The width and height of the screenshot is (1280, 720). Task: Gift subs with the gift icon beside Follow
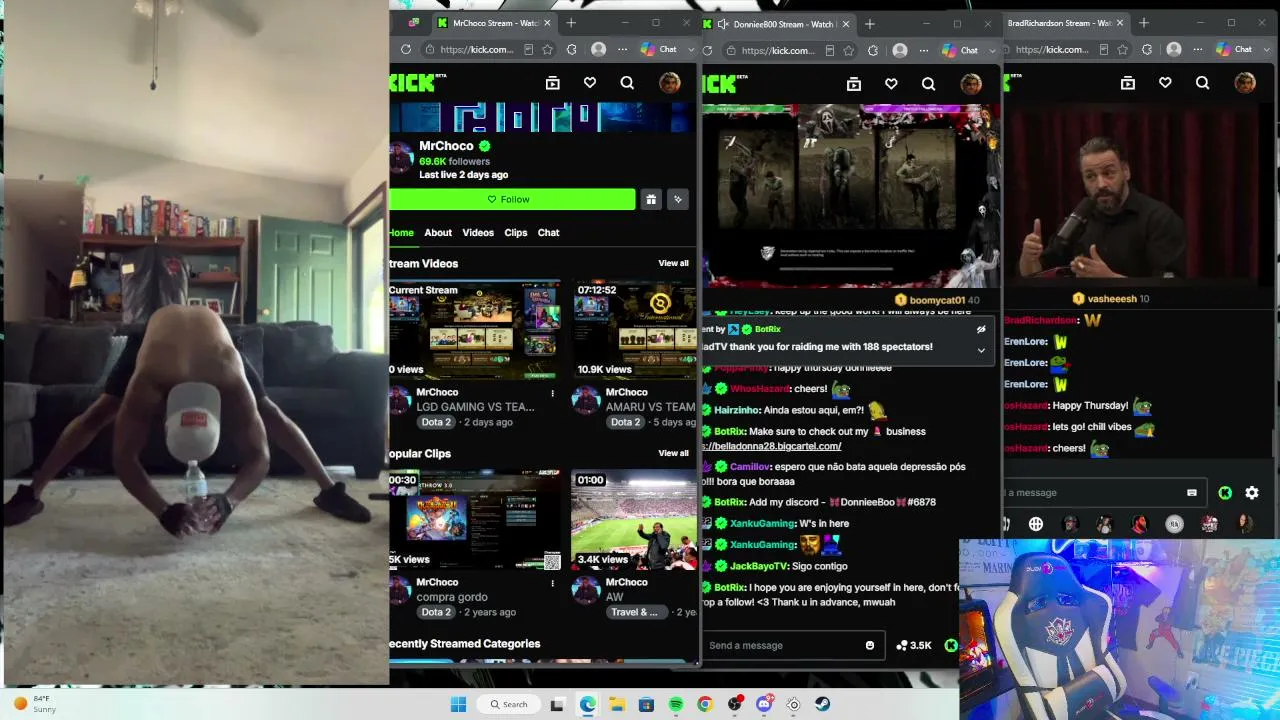coord(651,199)
